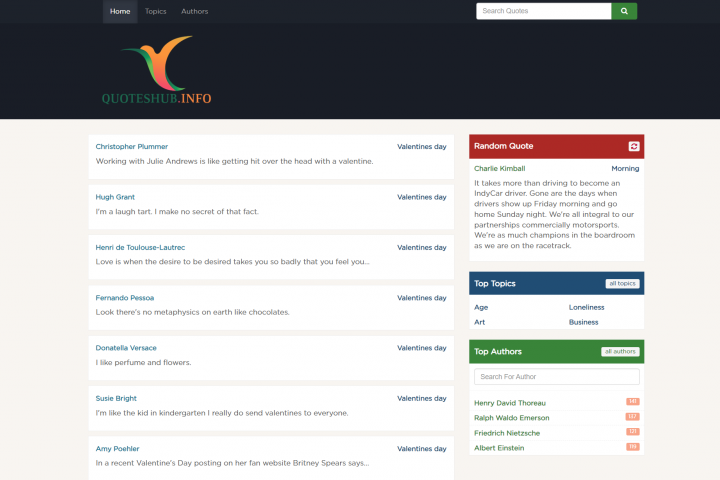Open author Fernando Pessoa
Screen dimensions: 720x480
(x=125, y=298)
